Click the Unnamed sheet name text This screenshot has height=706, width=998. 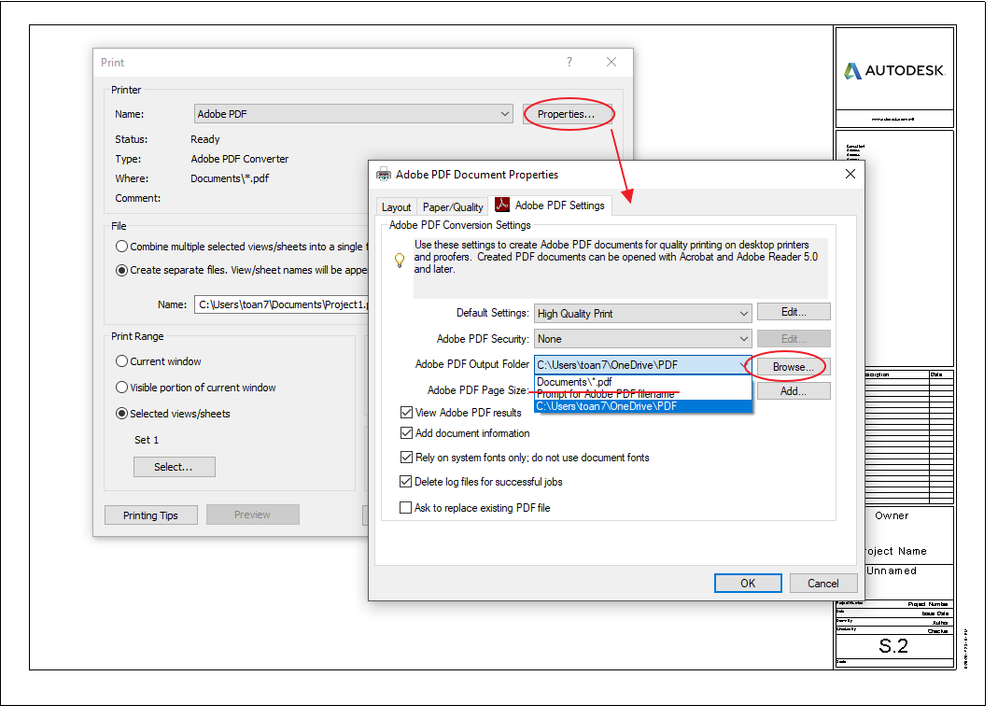(892, 570)
